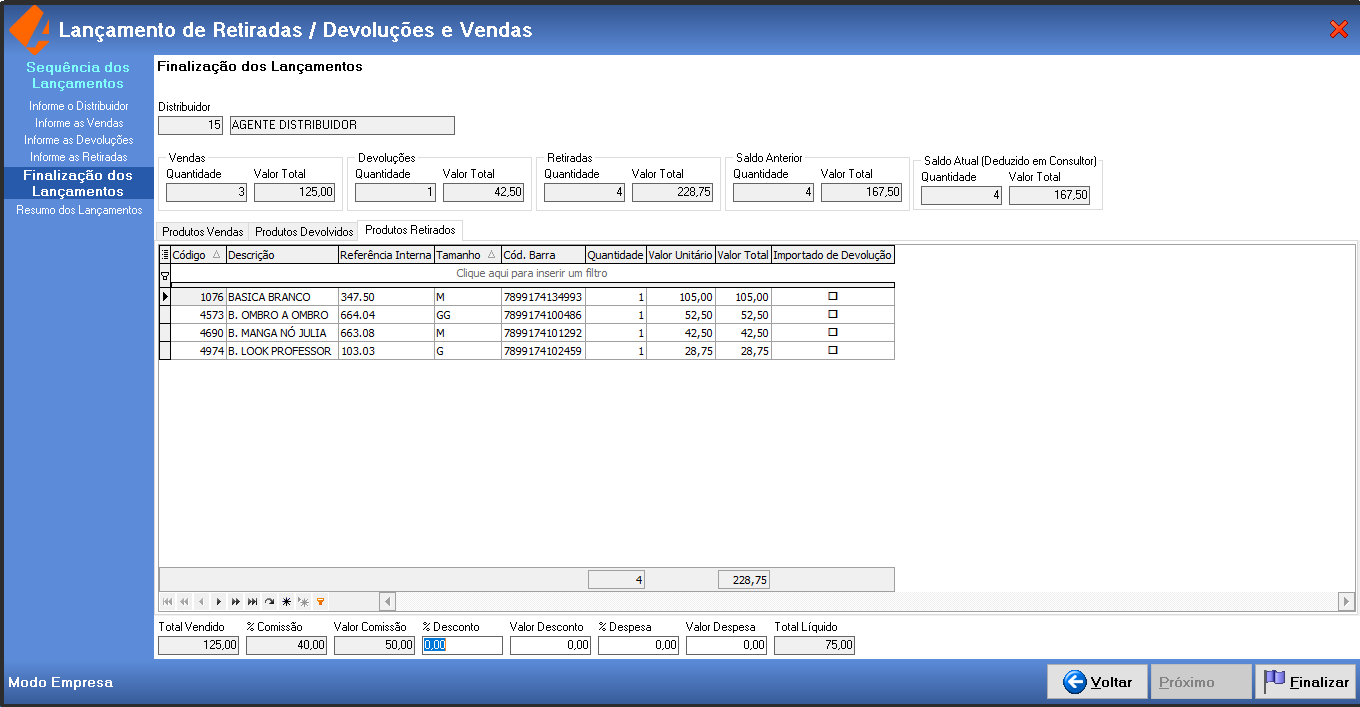Click the horizontal scrollbar left arrow
Image resolution: width=1360 pixels, height=707 pixels.
pos(388,601)
